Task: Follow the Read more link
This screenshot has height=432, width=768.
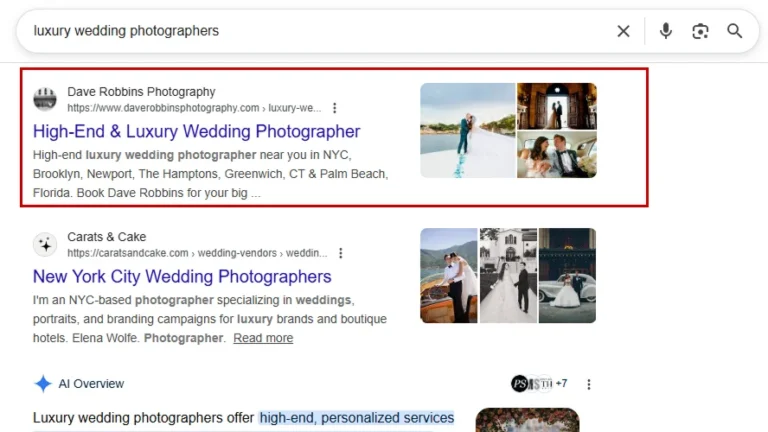Action: (263, 338)
